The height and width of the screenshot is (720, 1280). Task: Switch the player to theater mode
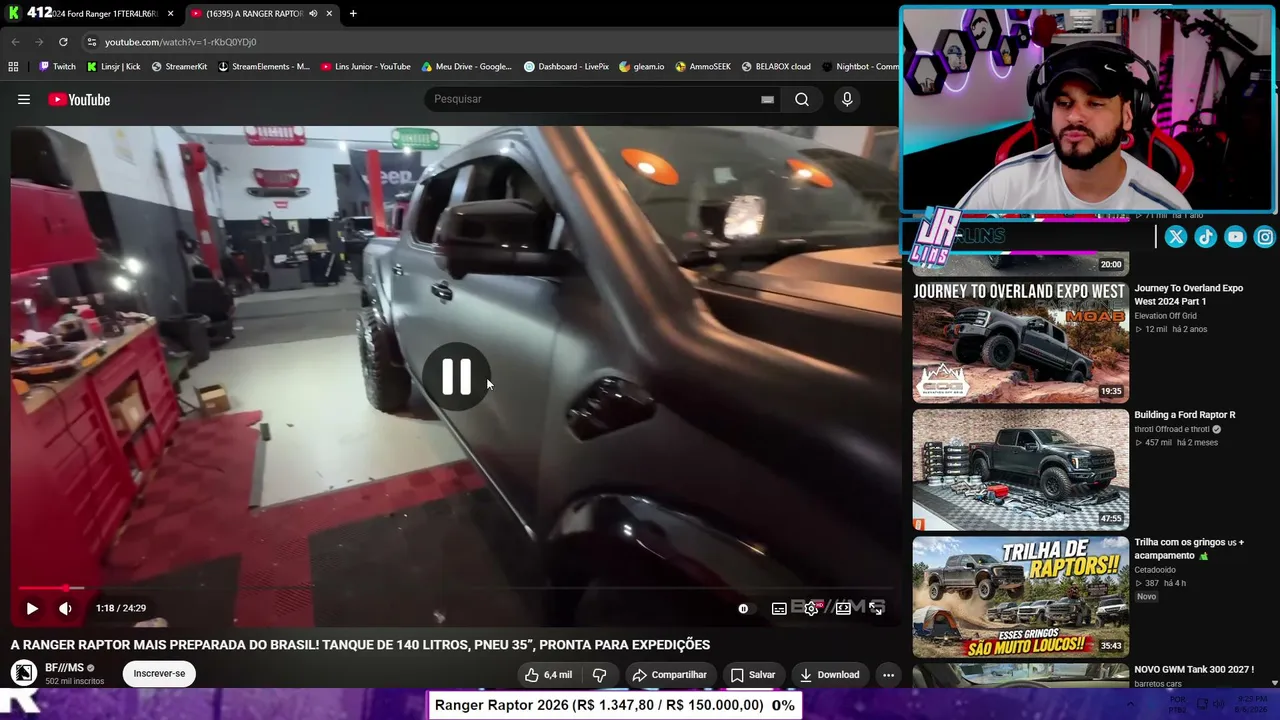[x=843, y=608]
